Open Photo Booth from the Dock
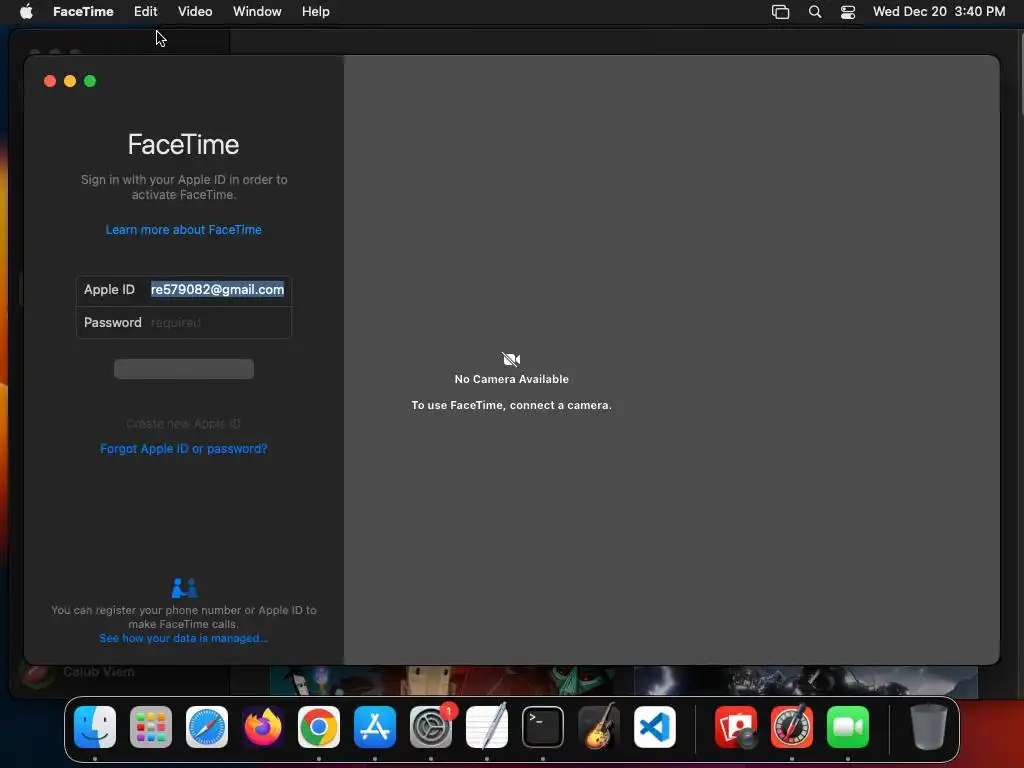This screenshot has width=1024, height=768. pos(736,727)
